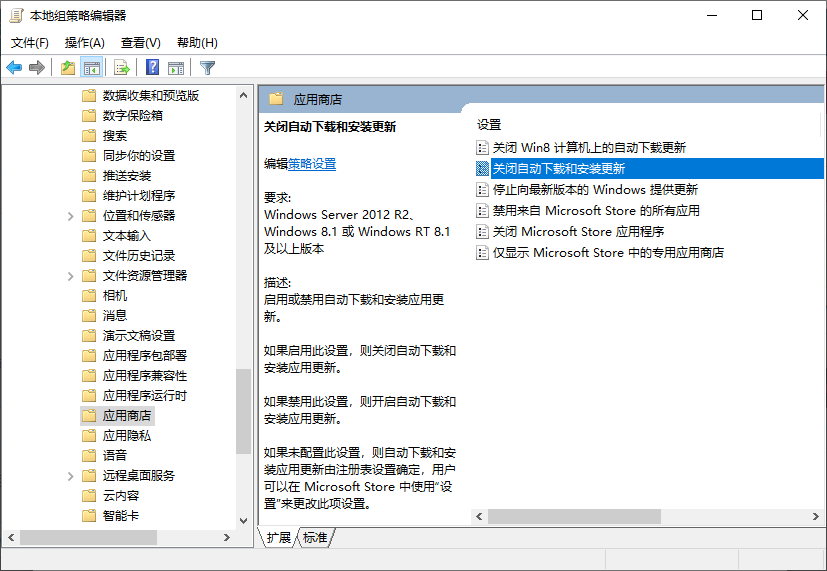Click the policy icon beside 仅显示 Microsoft Store 中的专用应用商店

pos(482,253)
